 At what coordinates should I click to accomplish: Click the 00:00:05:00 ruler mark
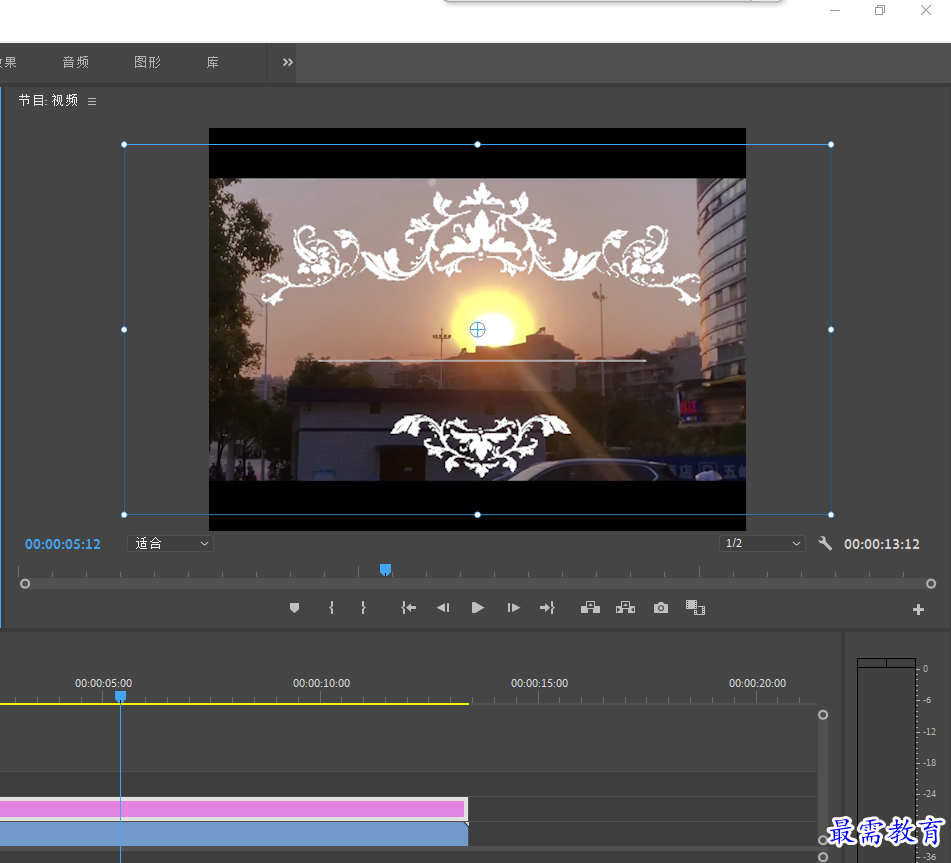tap(103, 683)
